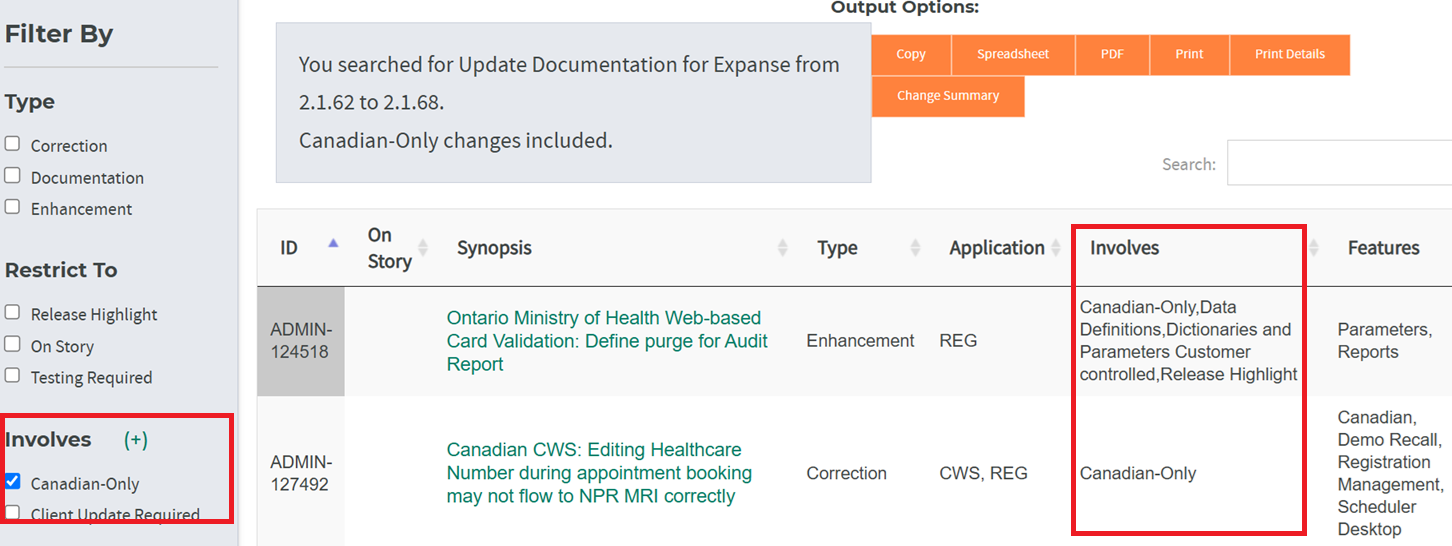Expand Involves filter with (+) link
Image resolution: width=1452 pixels, height=546 pixels.
(x=135, y=440)
